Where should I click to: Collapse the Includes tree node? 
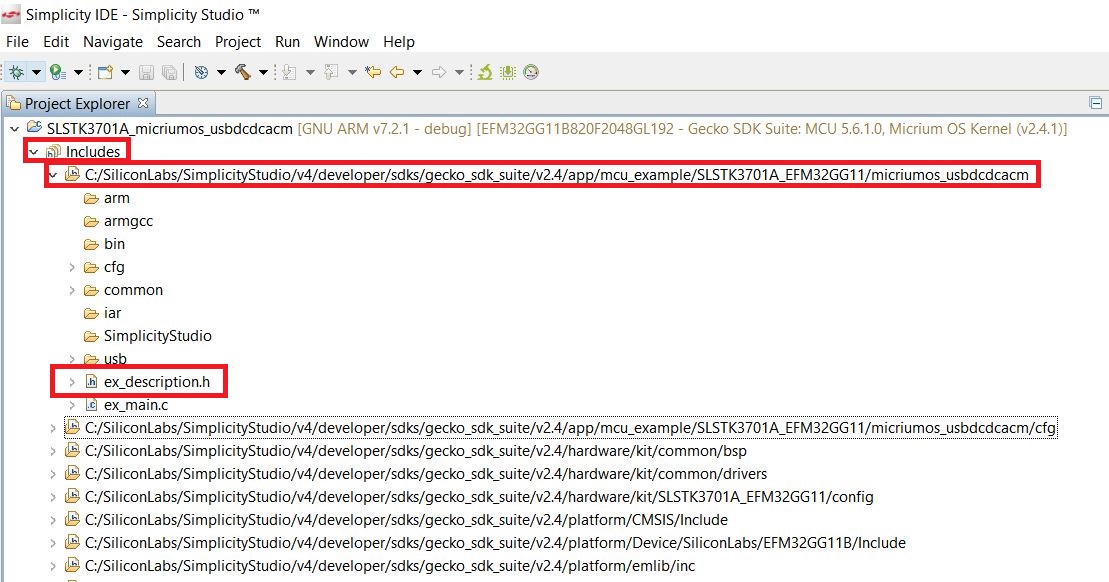pyautogui.click(x=33, y=152)
